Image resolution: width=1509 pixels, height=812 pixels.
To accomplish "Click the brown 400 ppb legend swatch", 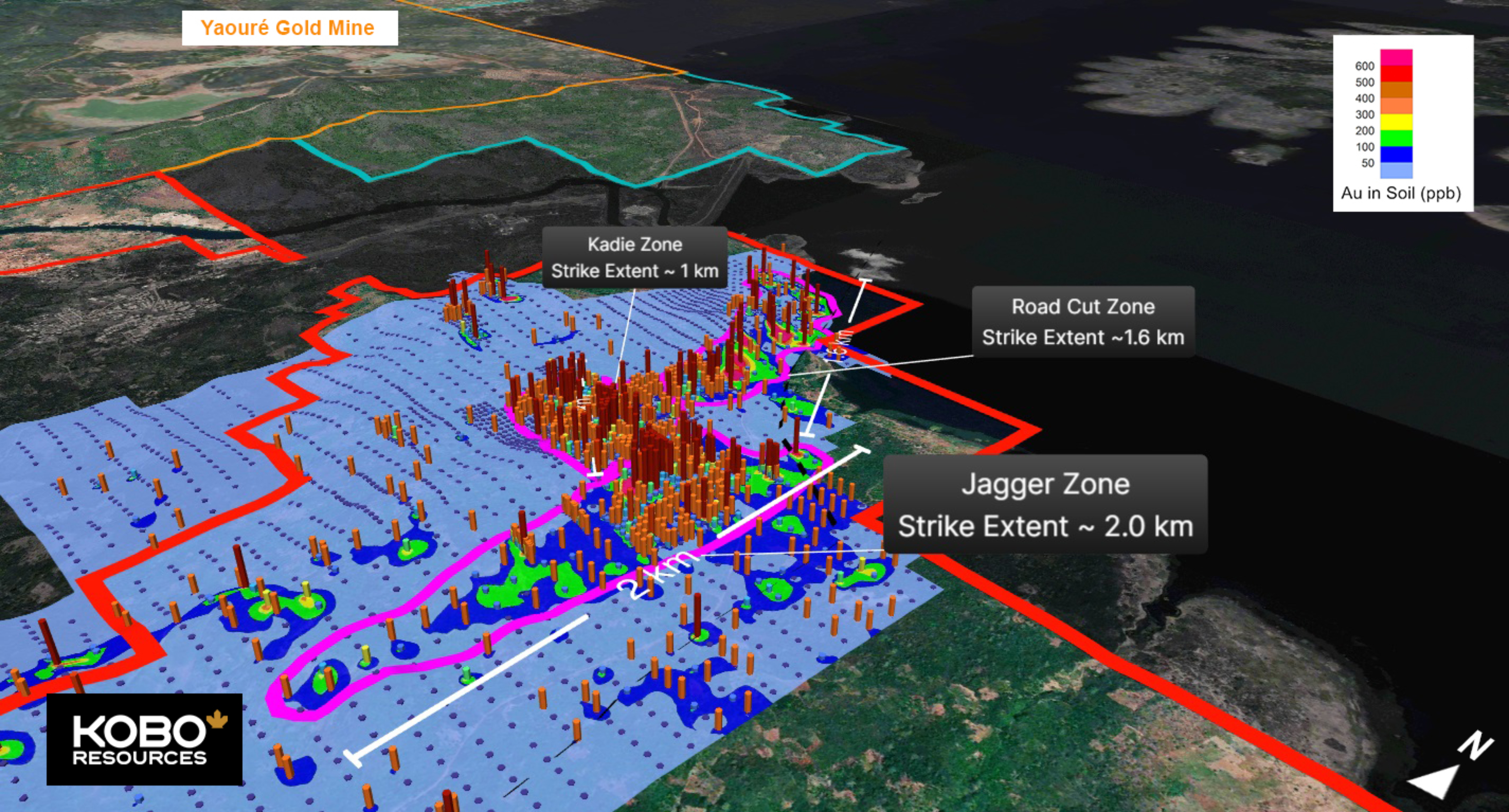I will [1396, 90].
